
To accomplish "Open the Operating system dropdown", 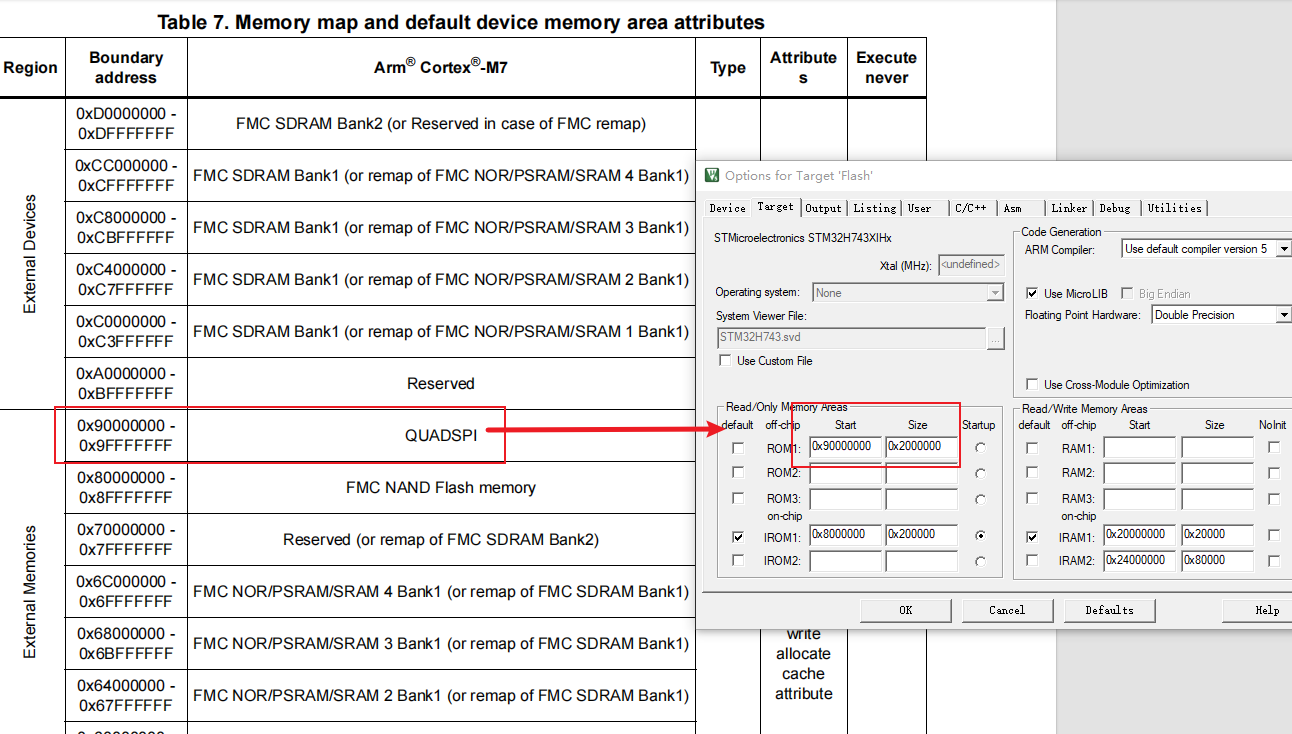I will [994, 293].
